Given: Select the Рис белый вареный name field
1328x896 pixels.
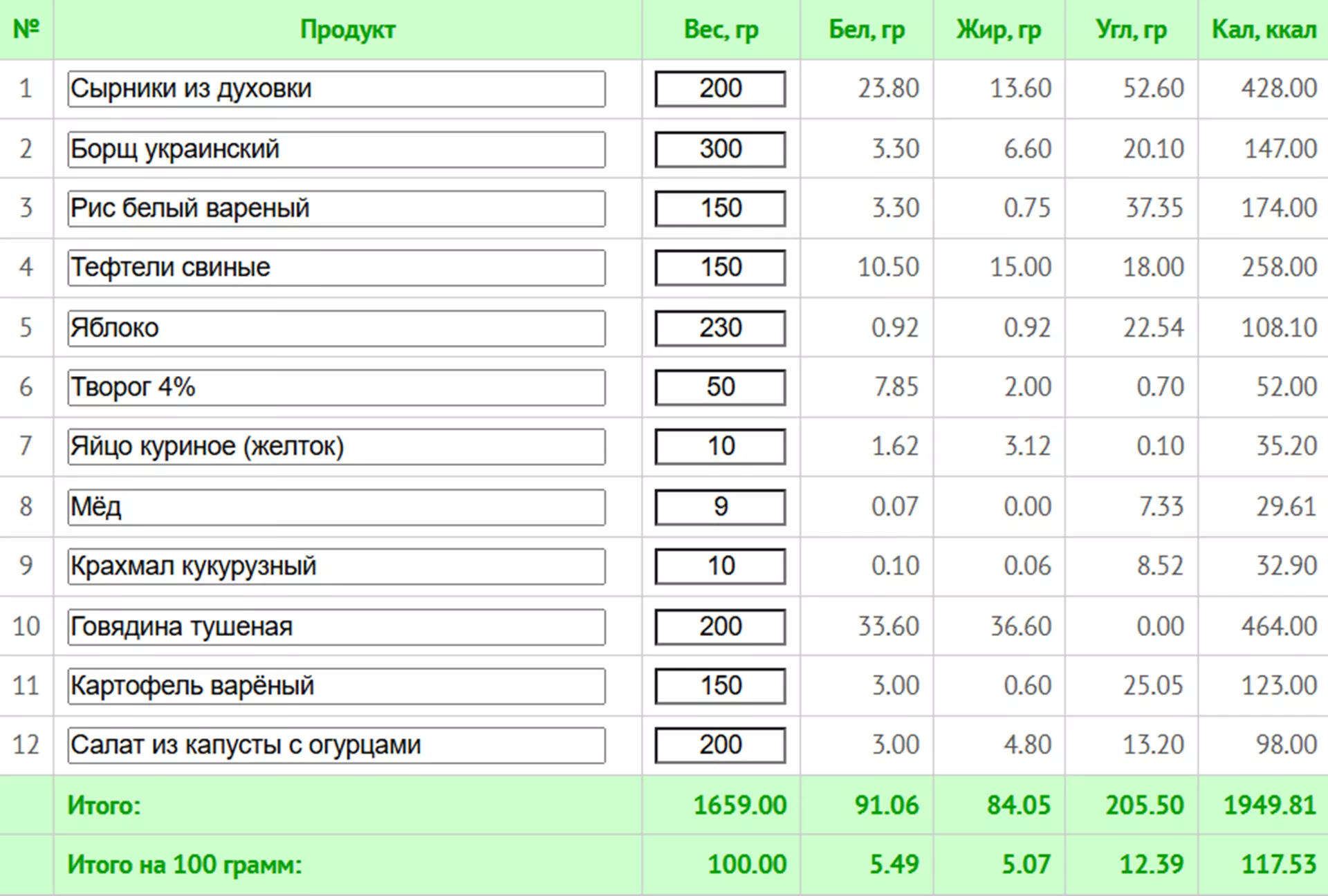Looking at the screenshot, I should (x=336, y=208).
